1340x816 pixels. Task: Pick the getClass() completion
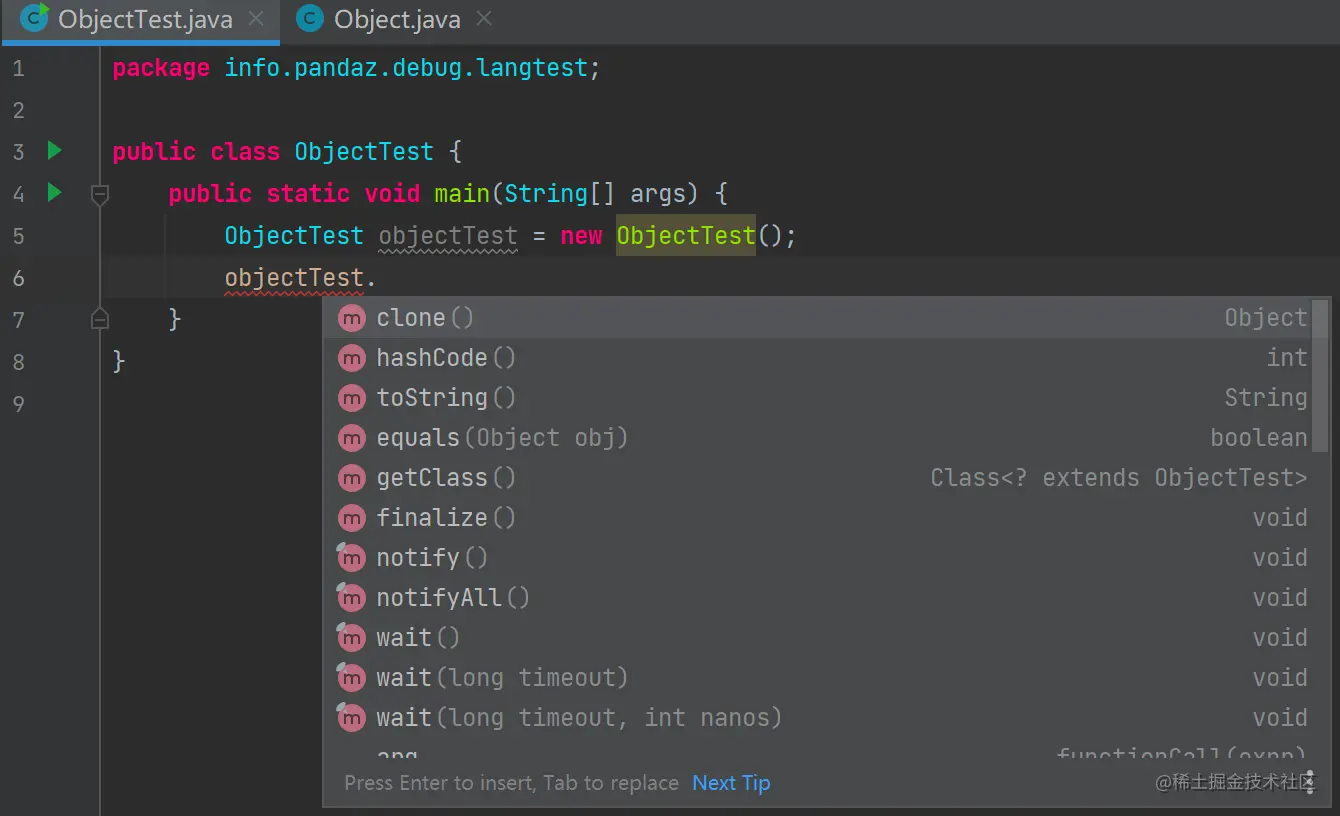click(817, 478)
